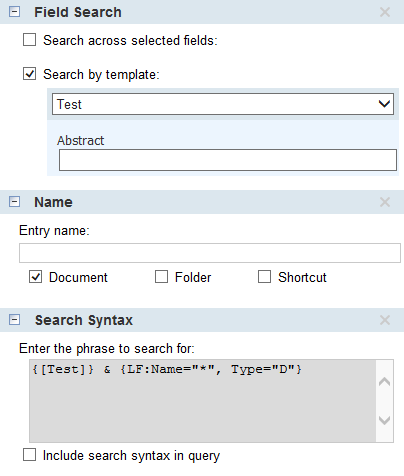The width and height of the screenshot is (404, 476).
Task: Click the Search Syntax header title
Action: (x=84, y=320)
